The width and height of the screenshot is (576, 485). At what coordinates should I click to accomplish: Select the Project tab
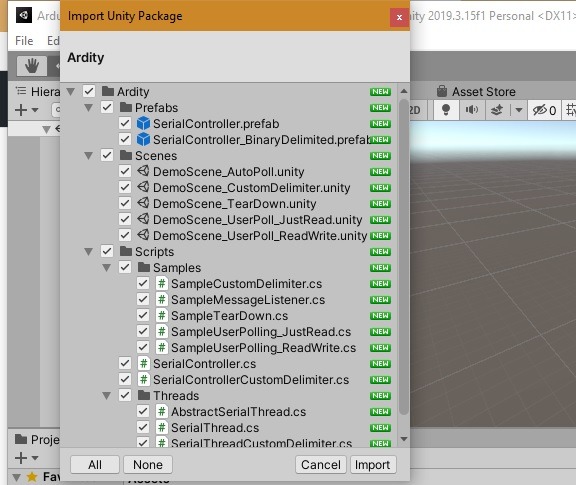coord(37,439)
